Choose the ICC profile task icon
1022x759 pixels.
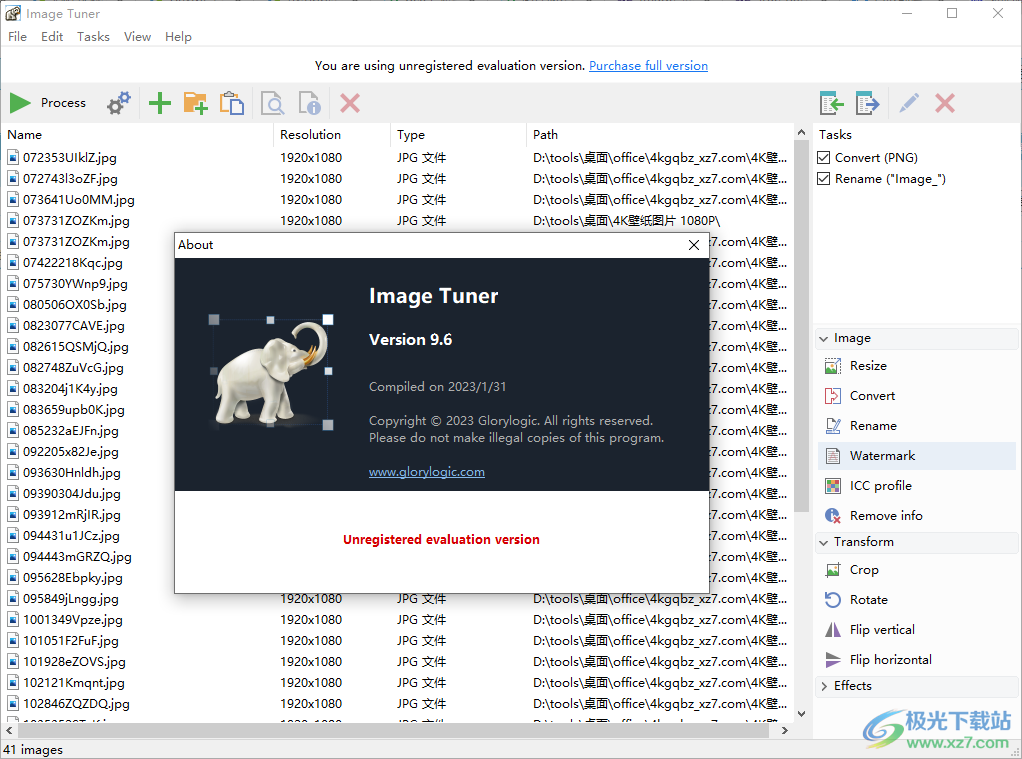coord(833,486)
